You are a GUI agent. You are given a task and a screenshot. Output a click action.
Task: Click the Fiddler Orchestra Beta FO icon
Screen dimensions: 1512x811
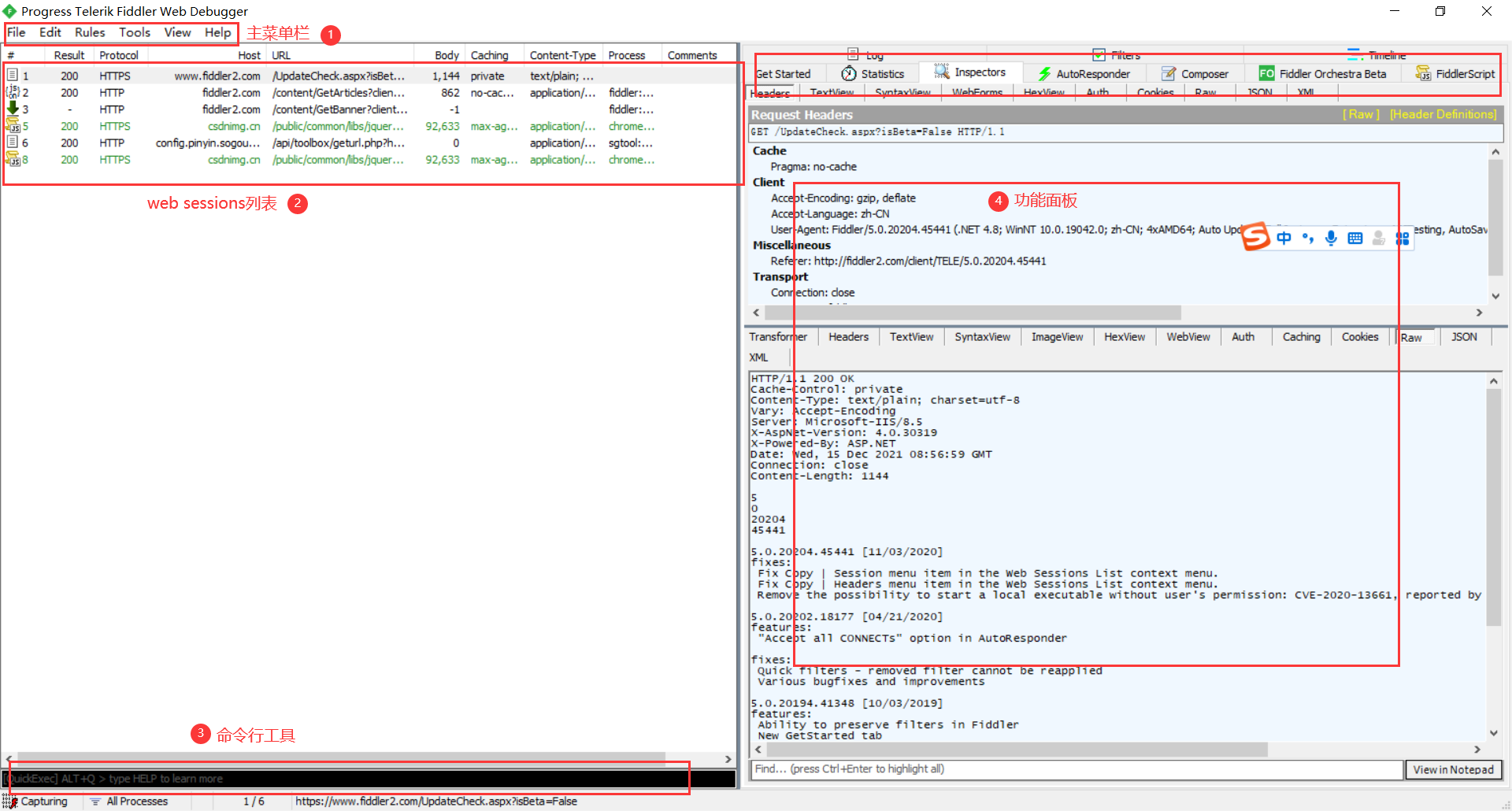pos(1266,73)
